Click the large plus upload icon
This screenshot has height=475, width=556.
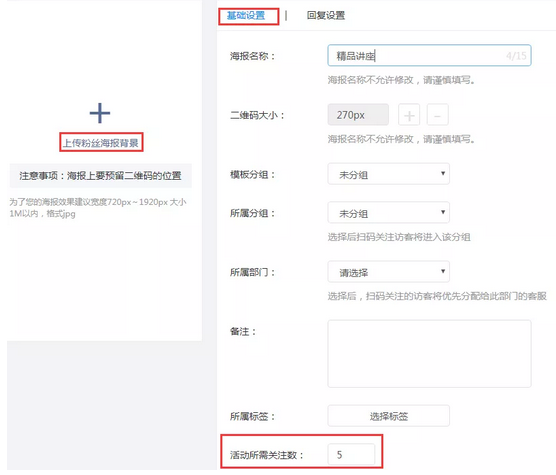(100, 113)
